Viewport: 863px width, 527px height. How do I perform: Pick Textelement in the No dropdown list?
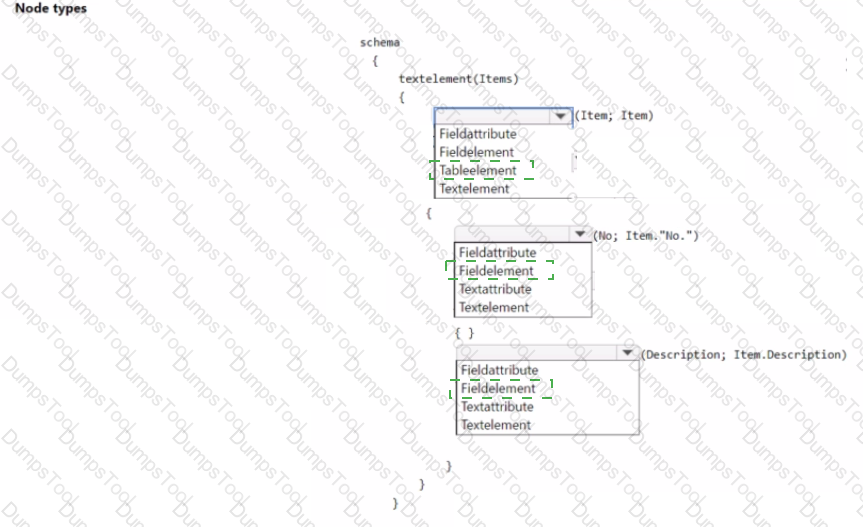pos(494,307)
